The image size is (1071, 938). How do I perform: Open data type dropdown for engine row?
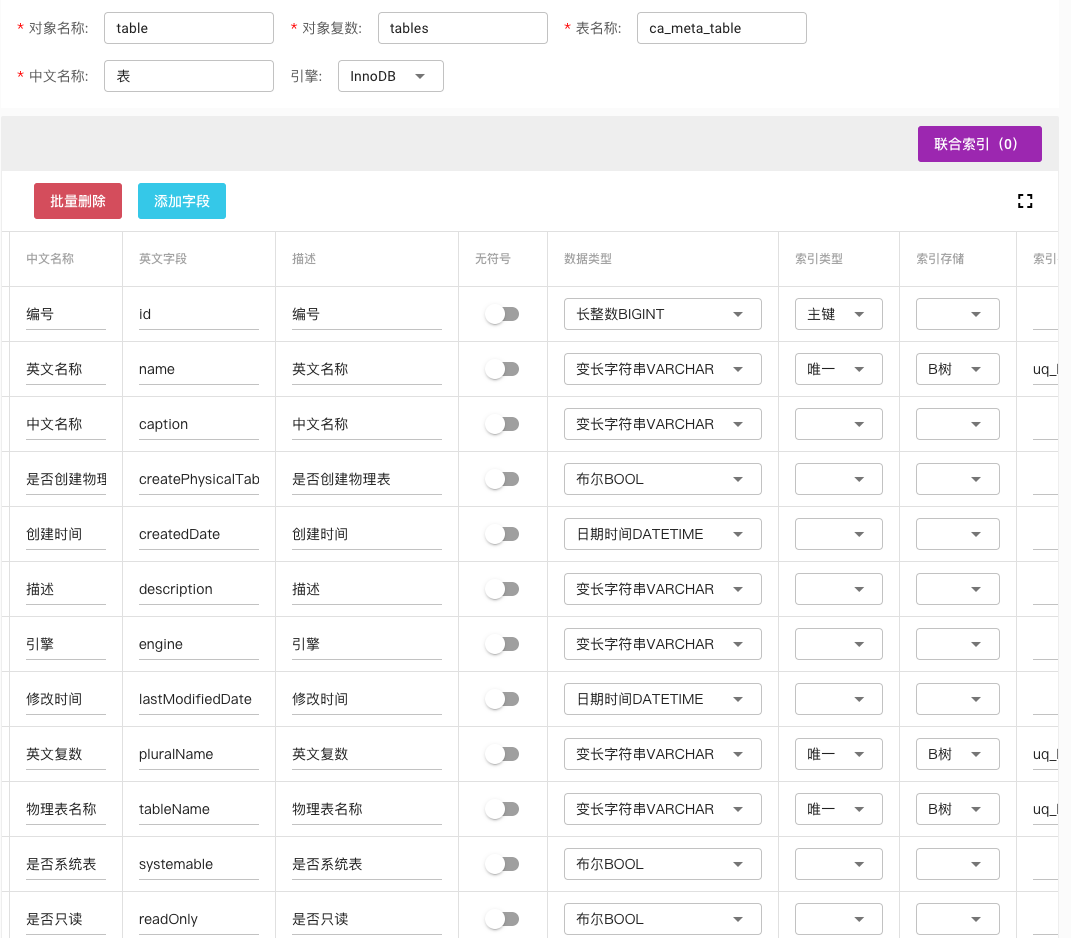click(663, 644)
